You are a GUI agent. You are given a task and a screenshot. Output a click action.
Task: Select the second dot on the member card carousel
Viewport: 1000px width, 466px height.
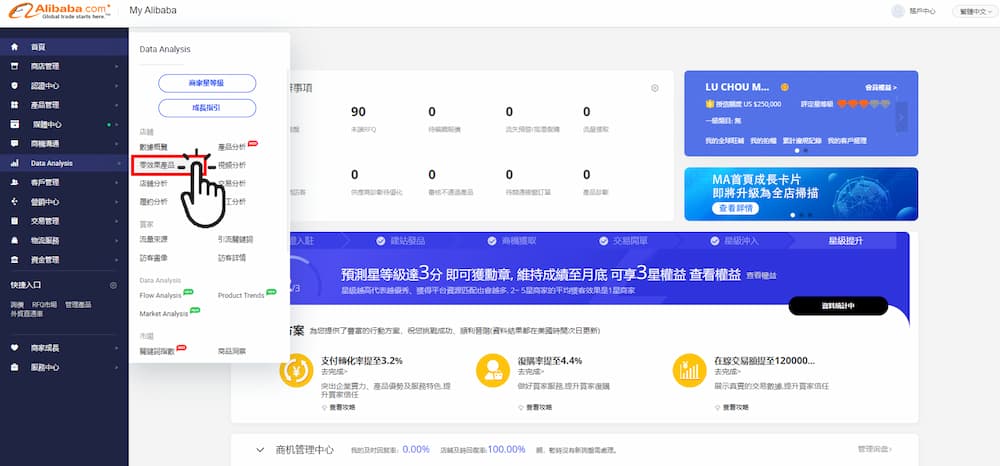click(805, 151)
